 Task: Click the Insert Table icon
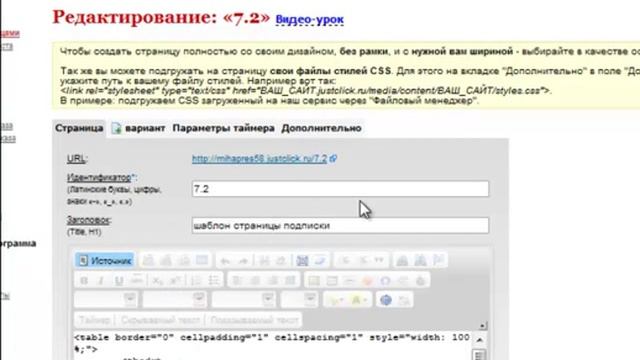pyautogui.click(x=332, y=280)
